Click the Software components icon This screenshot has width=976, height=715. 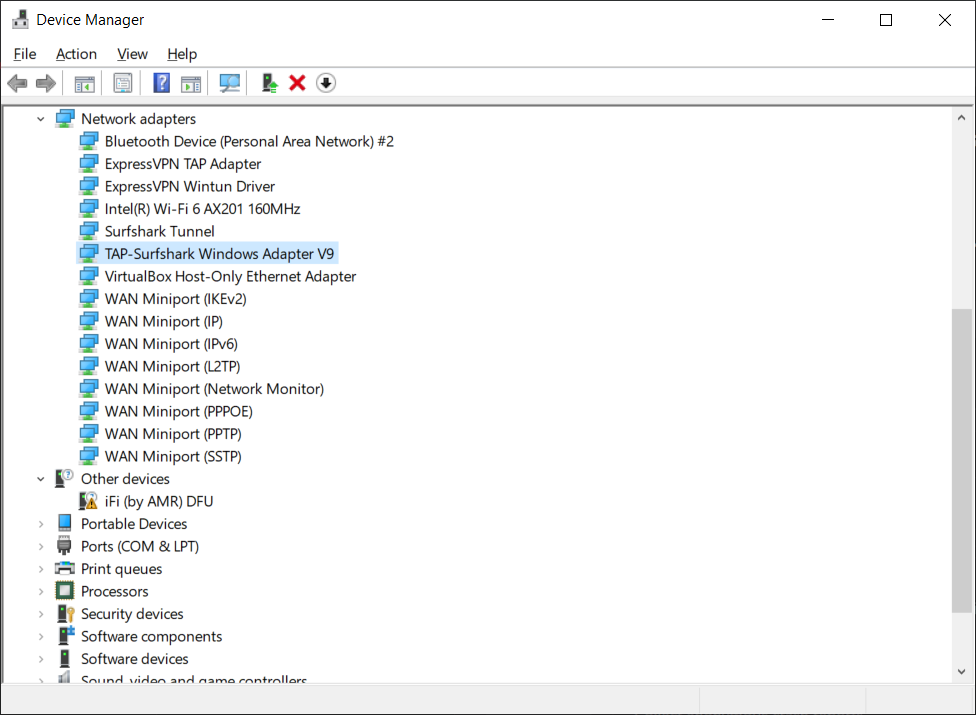[65, 635]
